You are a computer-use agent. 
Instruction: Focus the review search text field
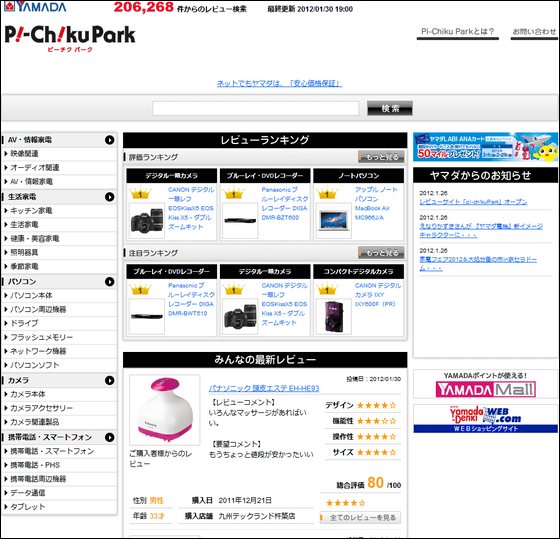pyautogui.click(x=255, y=108)
